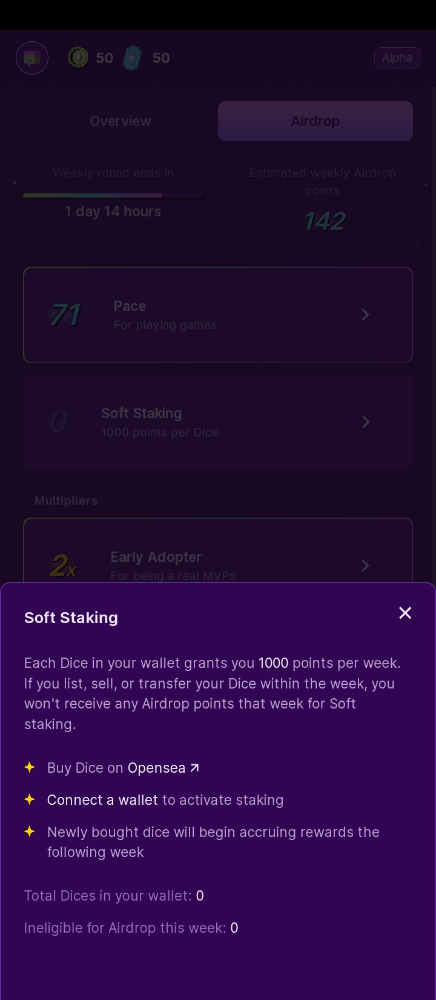Open the Opensea link
This screenshot has height=1000, width=436.
tap(156, 768)
